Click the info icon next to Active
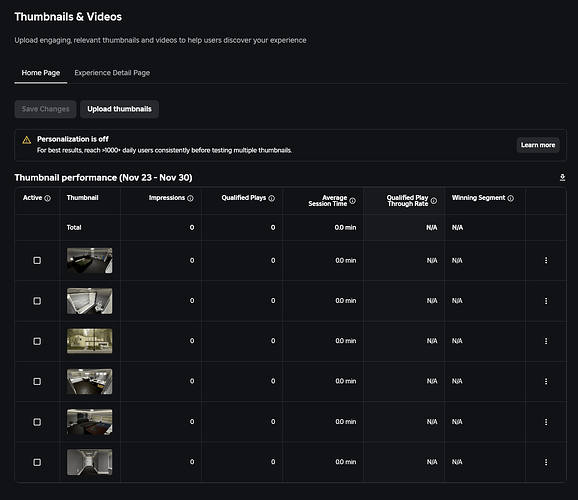Screen dimensions: 578x500 [x=48, y=198]
